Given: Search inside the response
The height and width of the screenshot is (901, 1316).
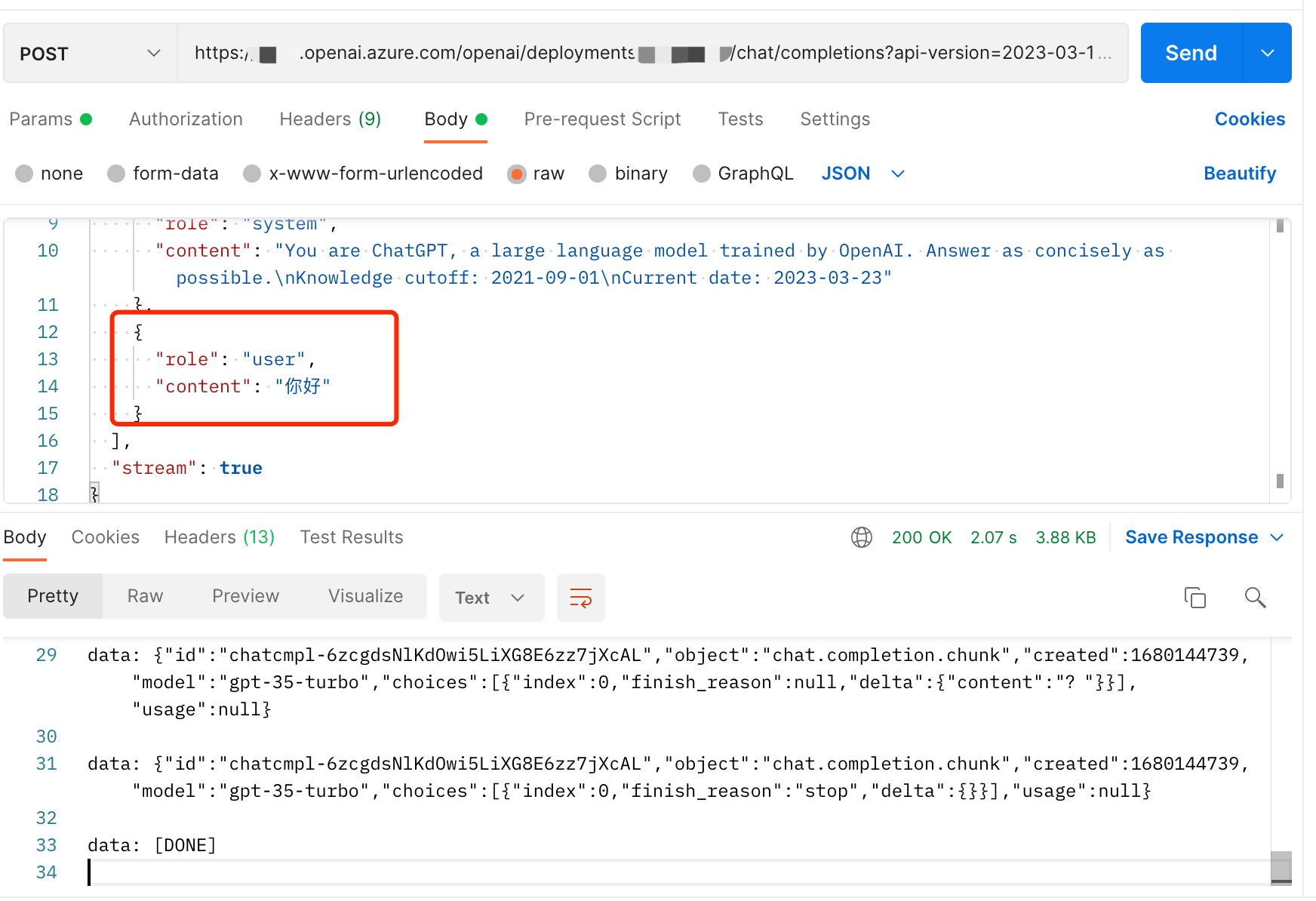Looking at the screenshot, I should tap(1255, 598).
